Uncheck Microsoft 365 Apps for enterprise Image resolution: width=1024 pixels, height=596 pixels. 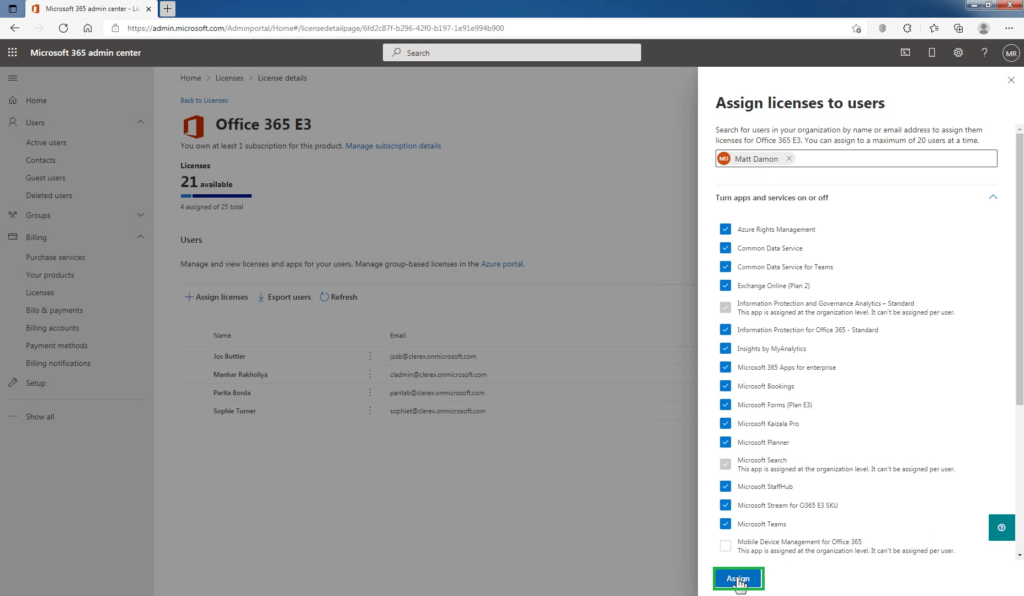(x=725, y=367)
